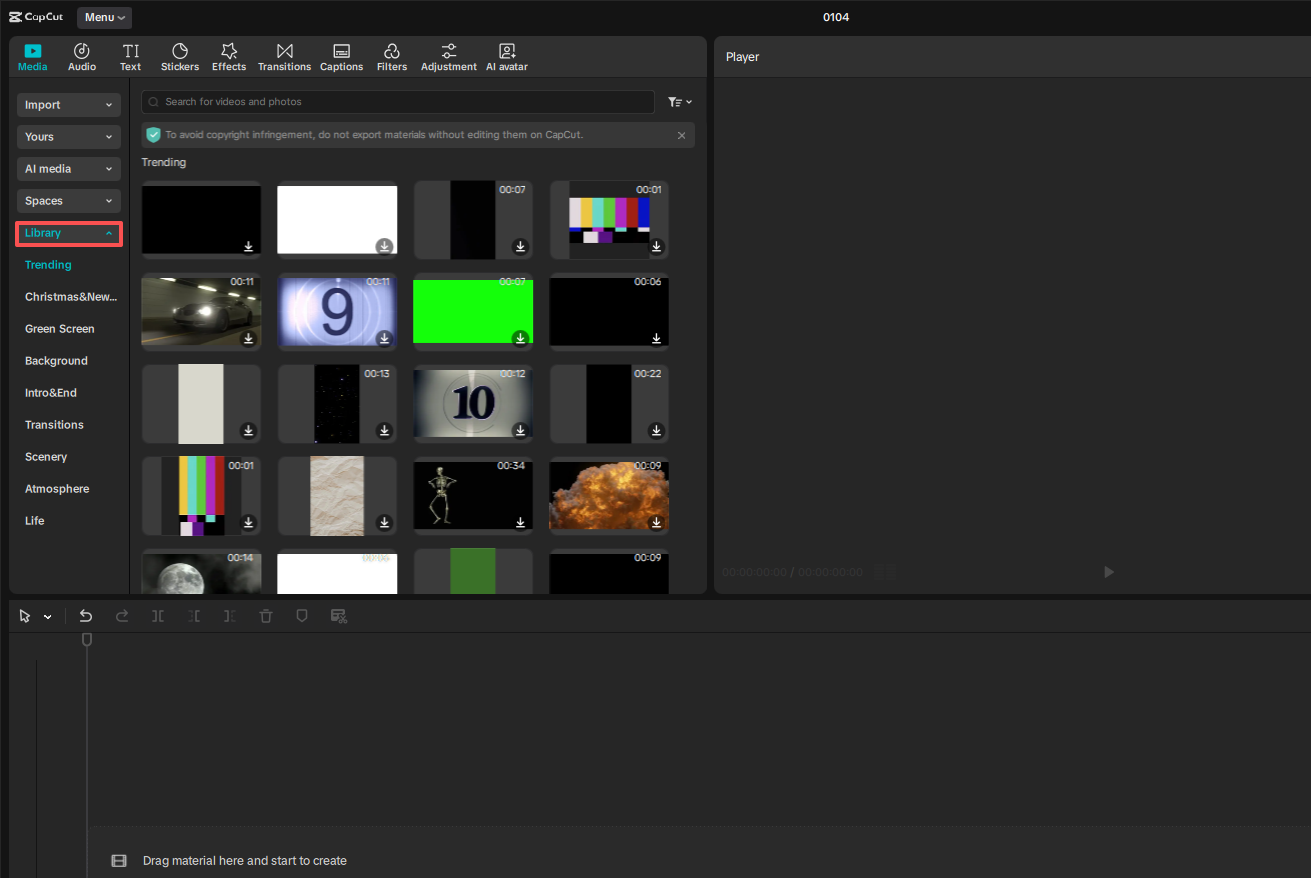Open the filter options beside the search bar
The width and height of the screenshot is (1311, 878).
tap(679, 101)
